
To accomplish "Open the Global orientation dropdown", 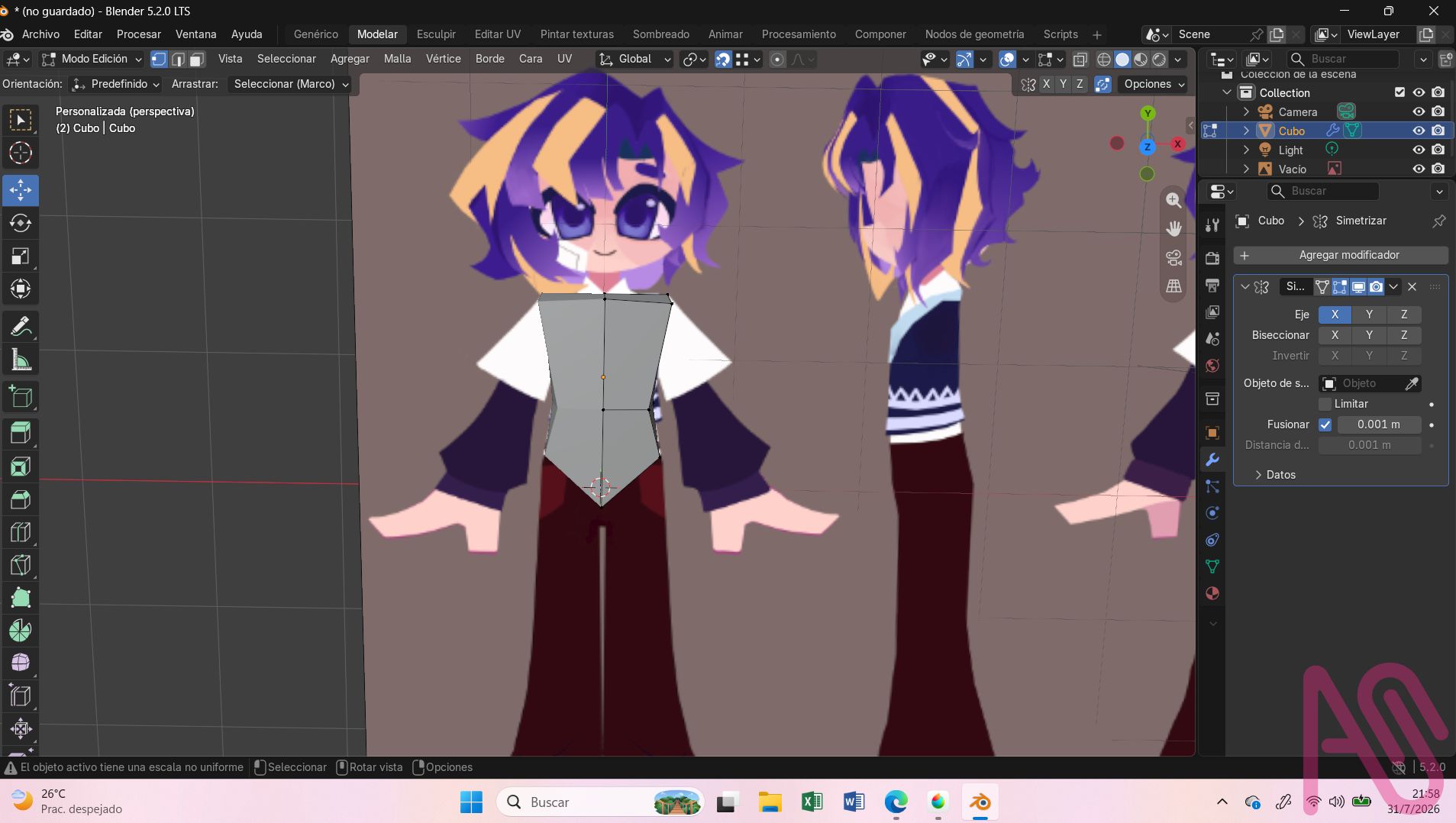I will 634,60.
